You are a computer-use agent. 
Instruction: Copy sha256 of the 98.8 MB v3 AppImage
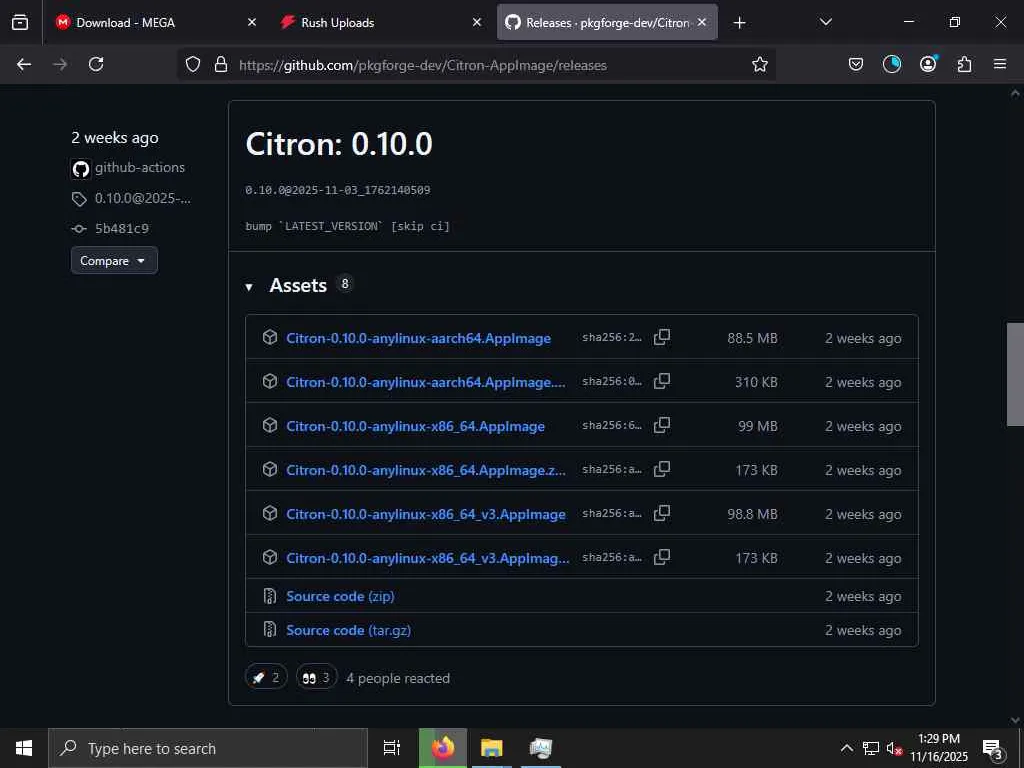(662, 513)
